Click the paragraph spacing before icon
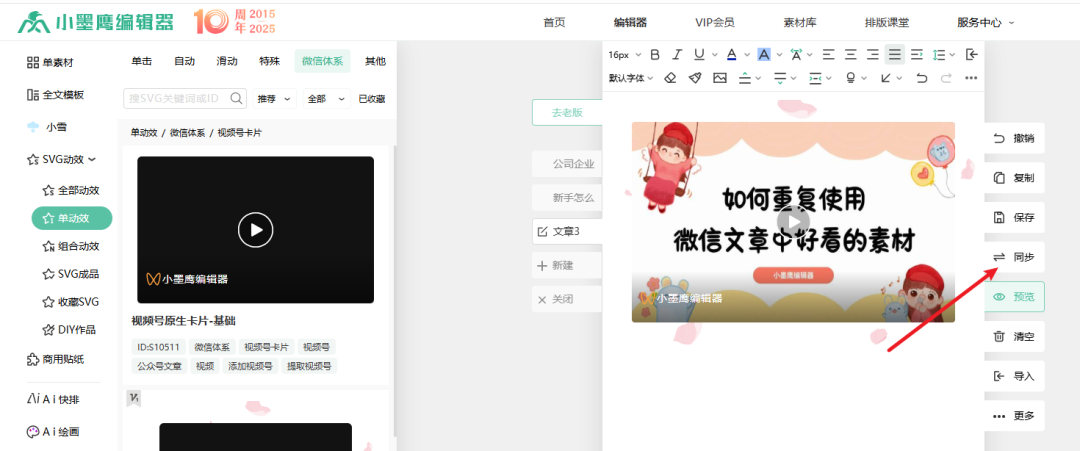The height and width of the screenshot is (451, 1080). click(x=745, y=78)
